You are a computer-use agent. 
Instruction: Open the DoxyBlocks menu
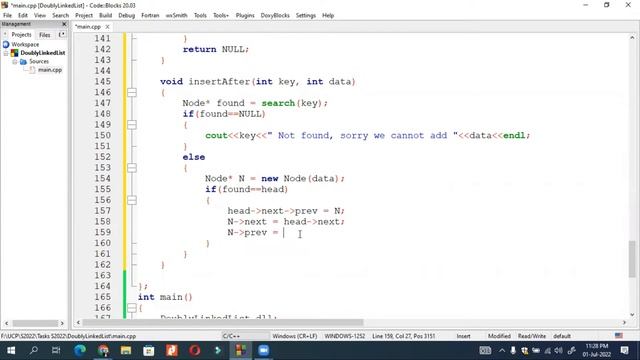275,15
